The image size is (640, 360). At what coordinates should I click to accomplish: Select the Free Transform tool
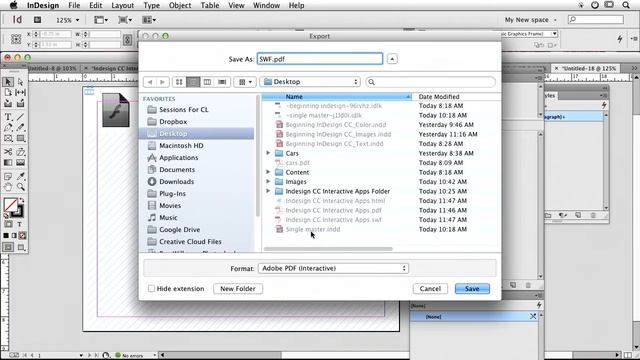[20, 152]
